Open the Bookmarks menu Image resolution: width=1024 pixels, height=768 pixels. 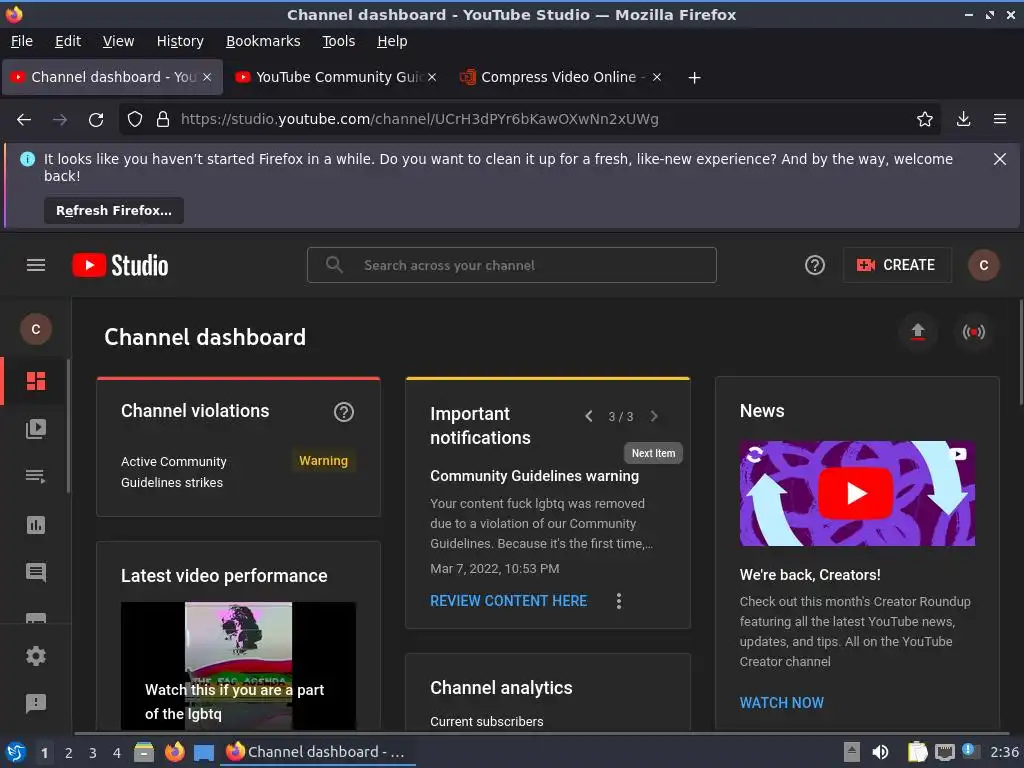point(263,41)
